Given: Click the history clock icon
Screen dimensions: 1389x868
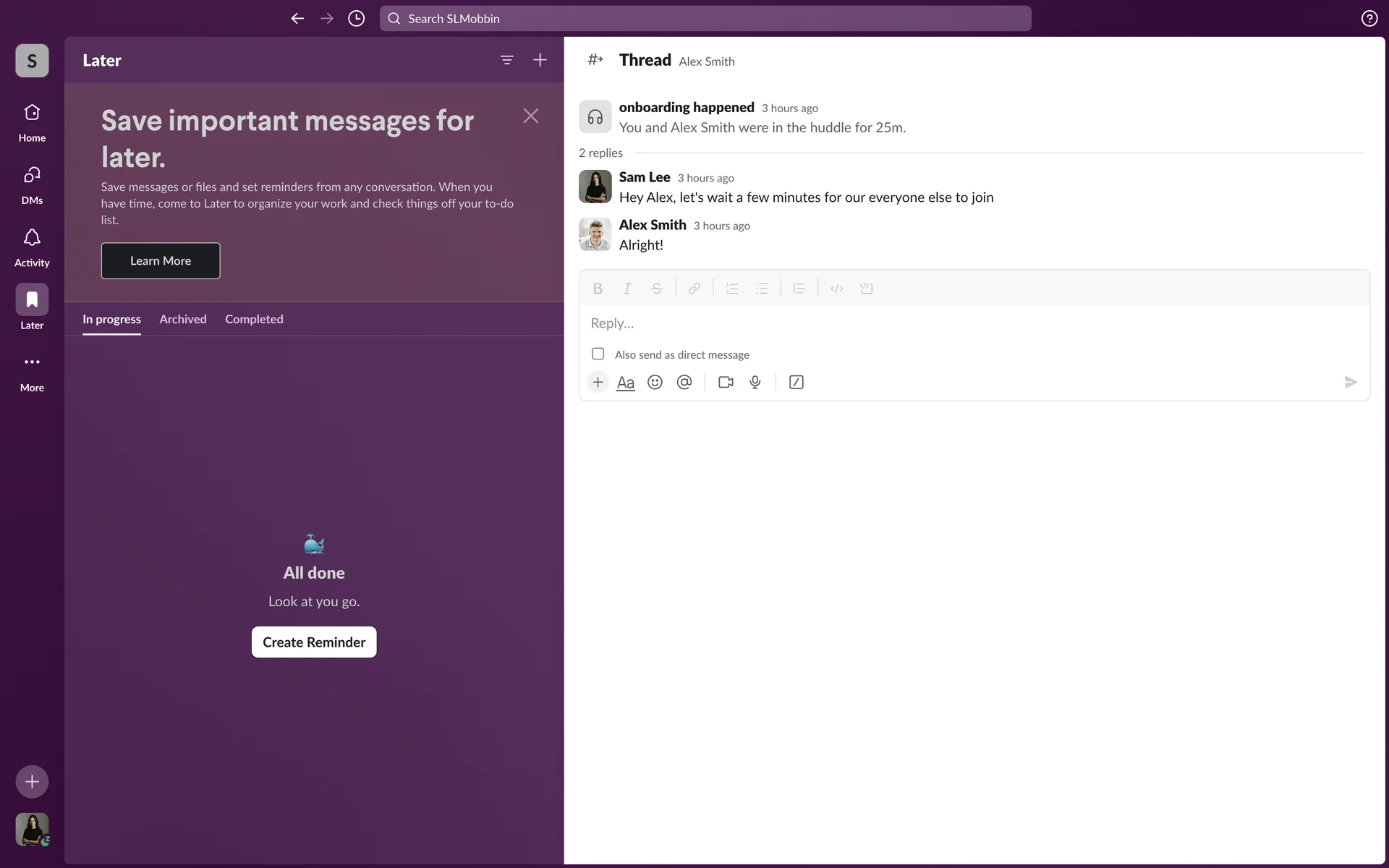Looking at the screenshot, I should coord(356,18).
